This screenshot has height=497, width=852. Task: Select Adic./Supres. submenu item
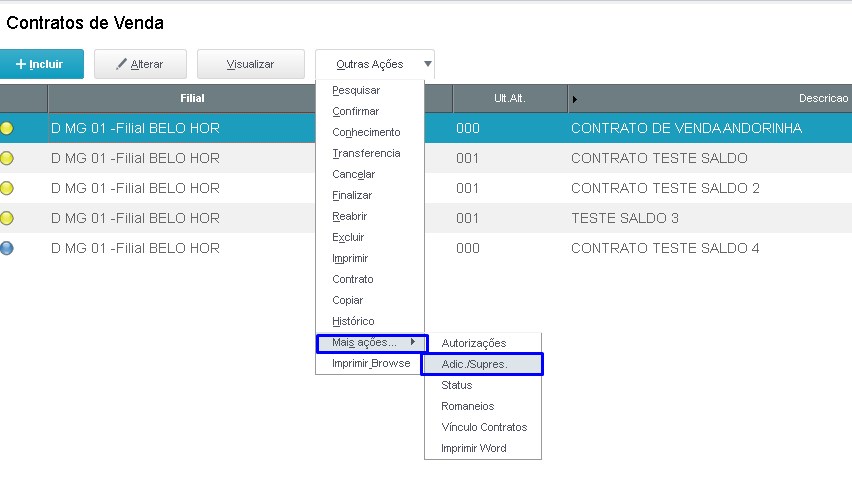pyautogui.click(x=482, y=364)
